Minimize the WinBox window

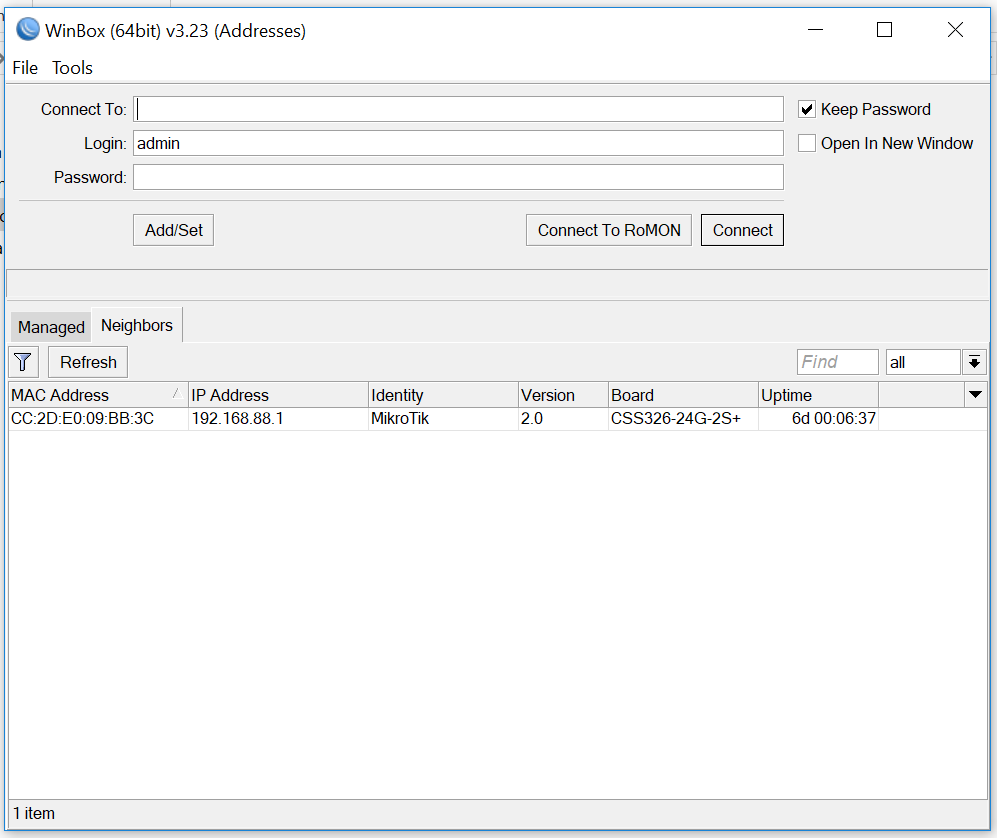pos(815,30)
